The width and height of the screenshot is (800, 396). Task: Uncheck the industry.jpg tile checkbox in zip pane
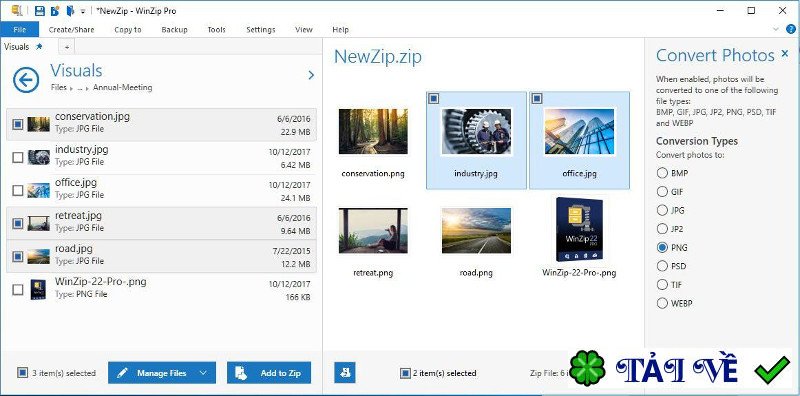click(433, 98)
